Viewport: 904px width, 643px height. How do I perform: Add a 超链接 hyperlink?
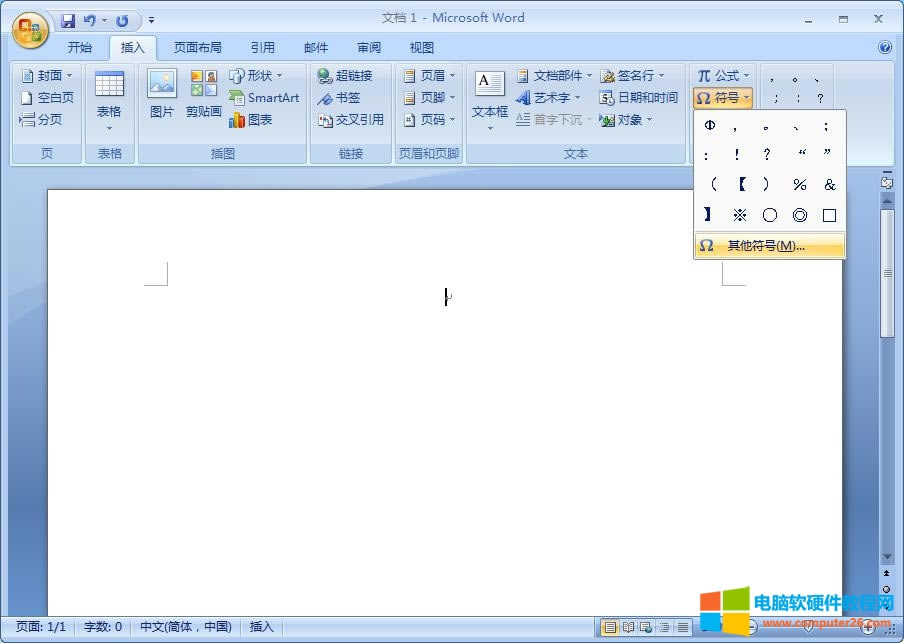[x=344, y=76]
